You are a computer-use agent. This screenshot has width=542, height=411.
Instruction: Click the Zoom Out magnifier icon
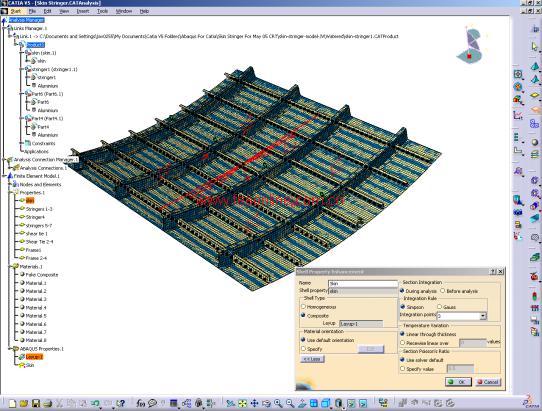coord(290,403)
